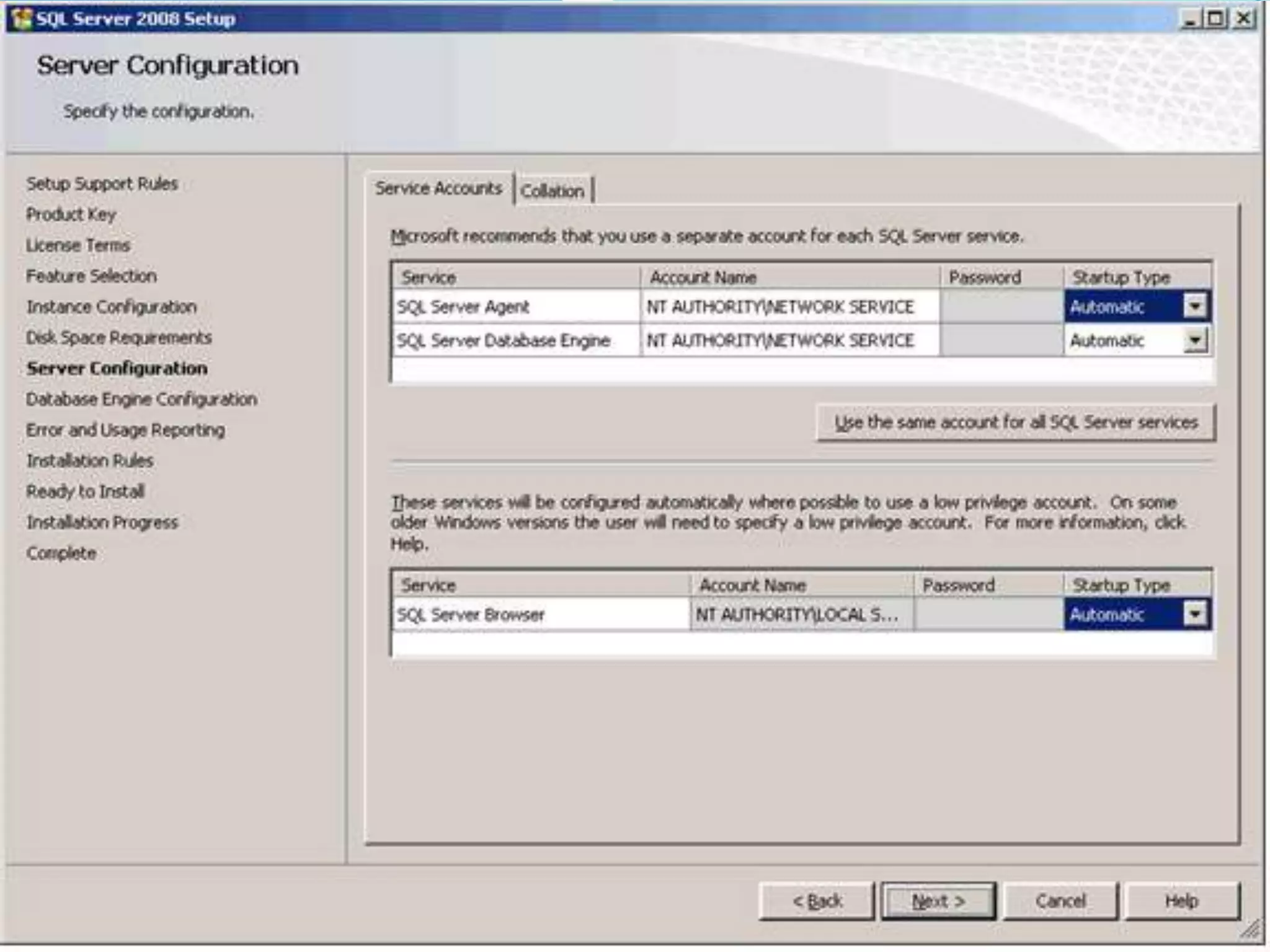Cancel the setup wizard
The height and width of the screenshot is (952, 1270).
[x=1060, y=901]
